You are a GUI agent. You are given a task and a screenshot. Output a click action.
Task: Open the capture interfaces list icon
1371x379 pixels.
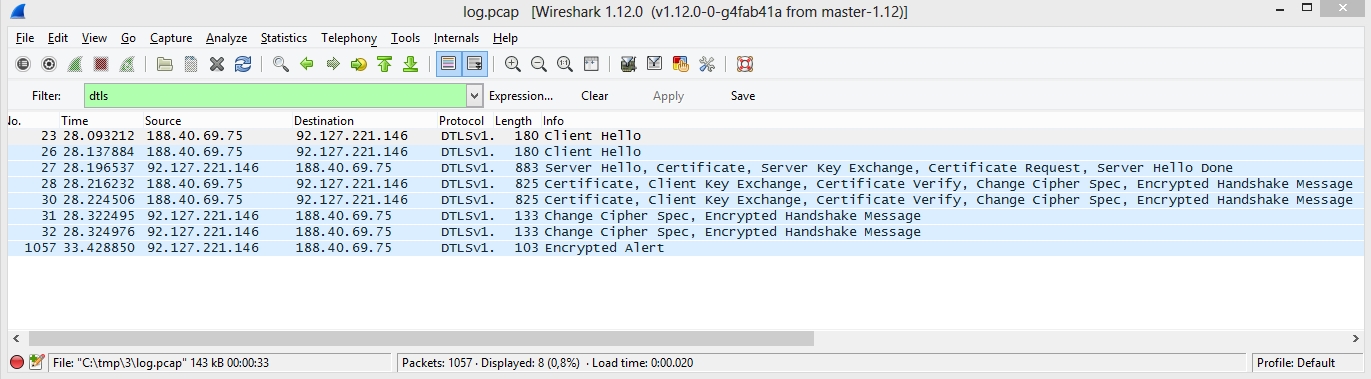click(x=23, y=64)
